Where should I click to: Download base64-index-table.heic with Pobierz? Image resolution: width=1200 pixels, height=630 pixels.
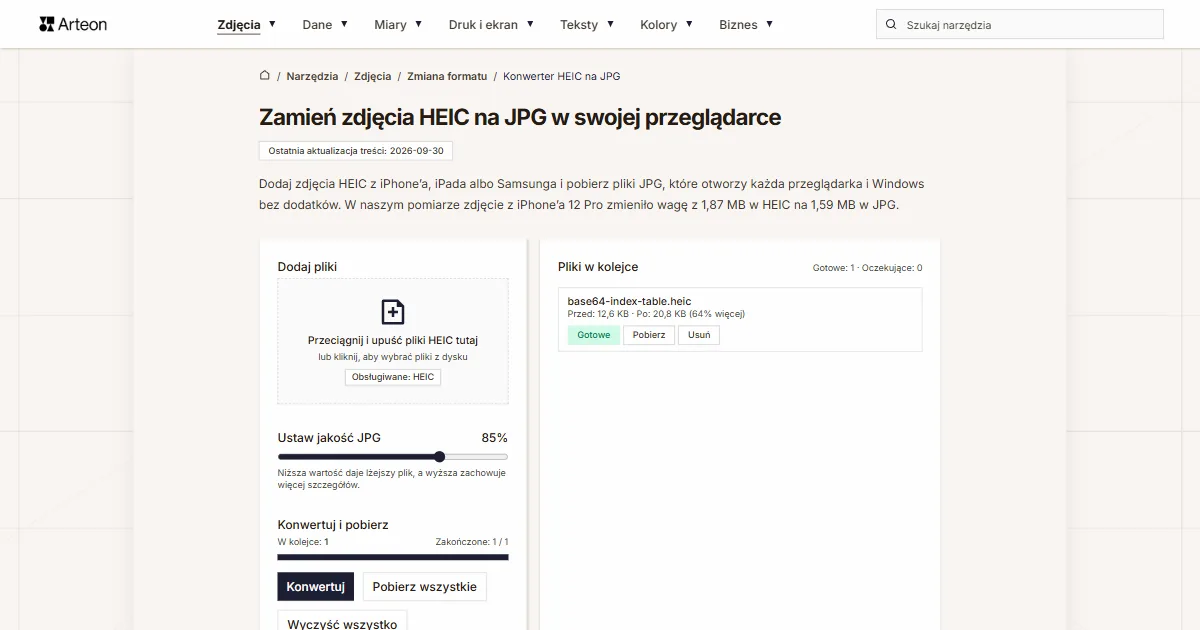coord(649,335)
